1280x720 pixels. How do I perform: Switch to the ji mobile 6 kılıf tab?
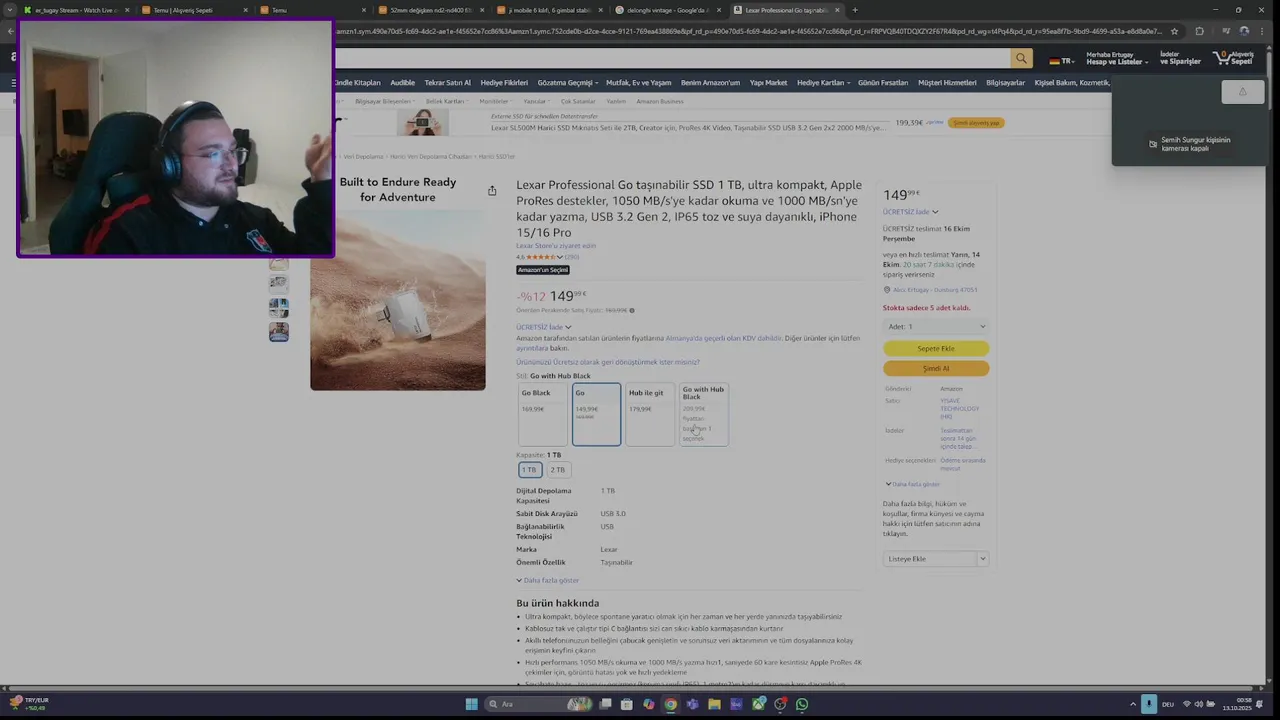pos(548,10)
